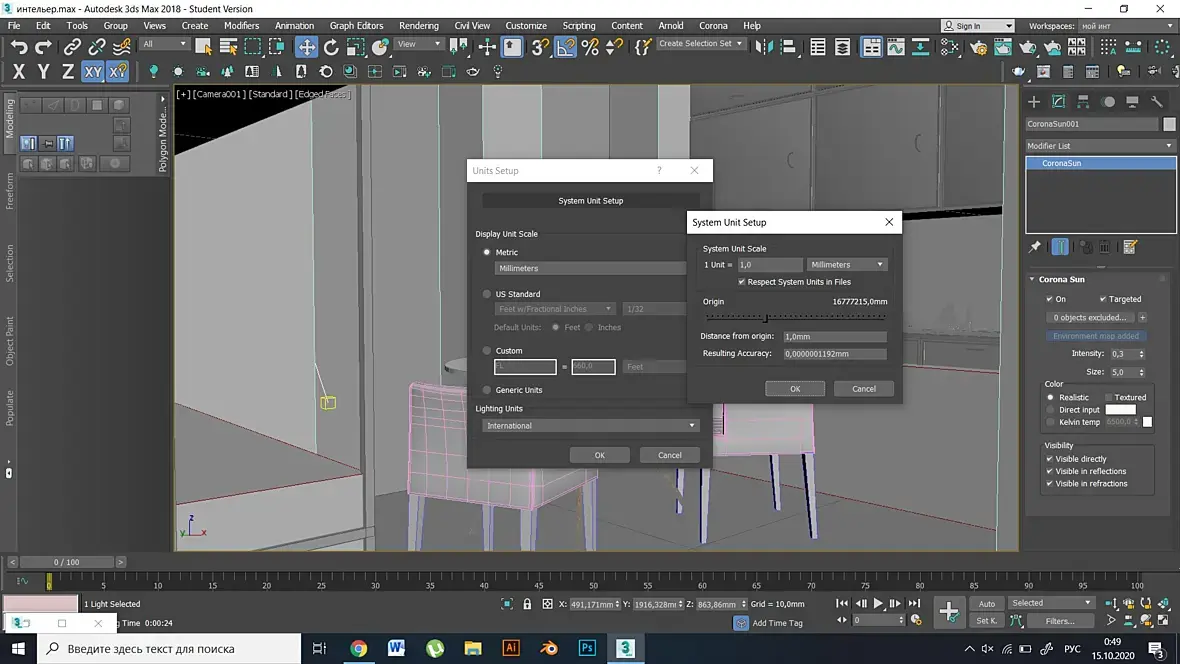Switch to the Utilities wrench panel

click(x=1157, y=102)
